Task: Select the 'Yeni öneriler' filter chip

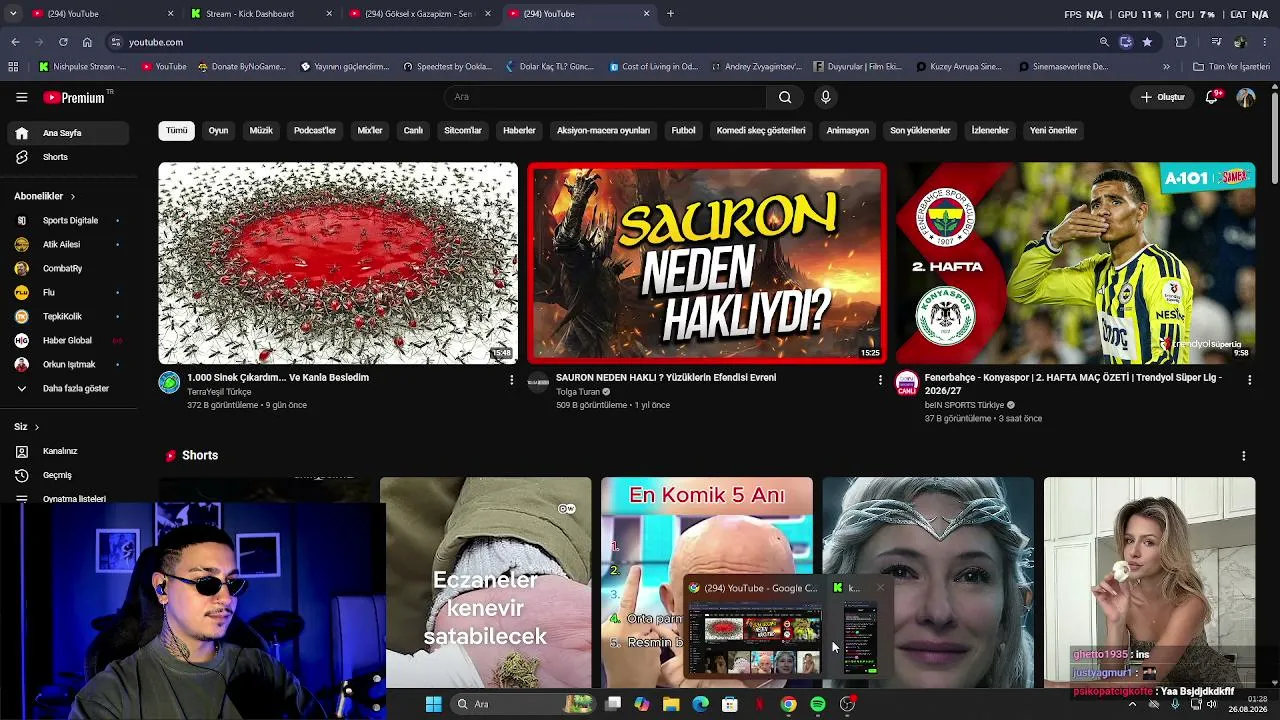Action: tap(1054, 130)
